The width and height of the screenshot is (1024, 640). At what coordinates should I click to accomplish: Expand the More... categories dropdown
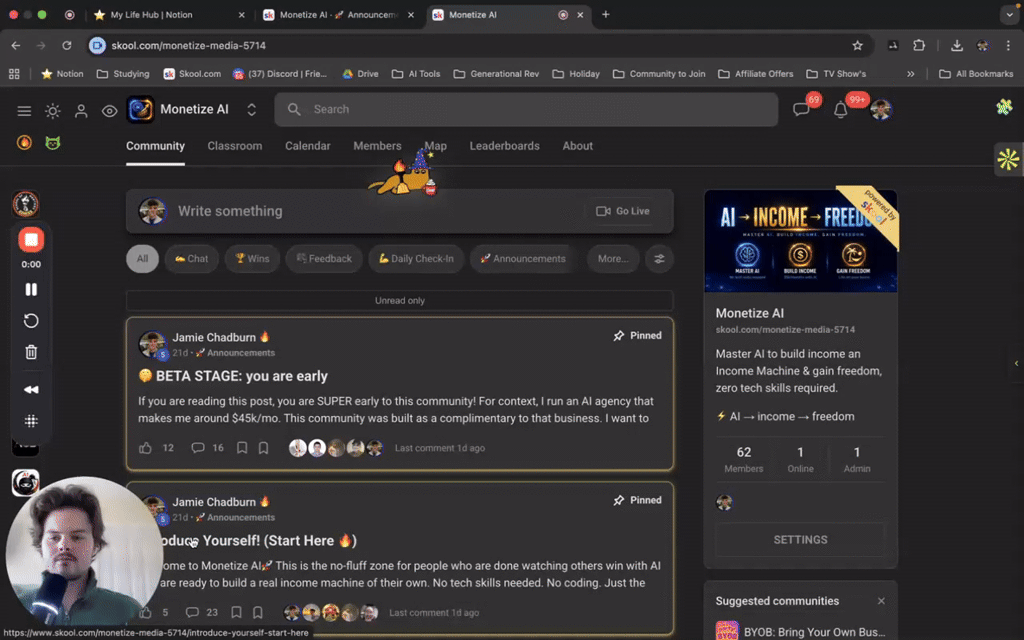[x=613, y=259]
